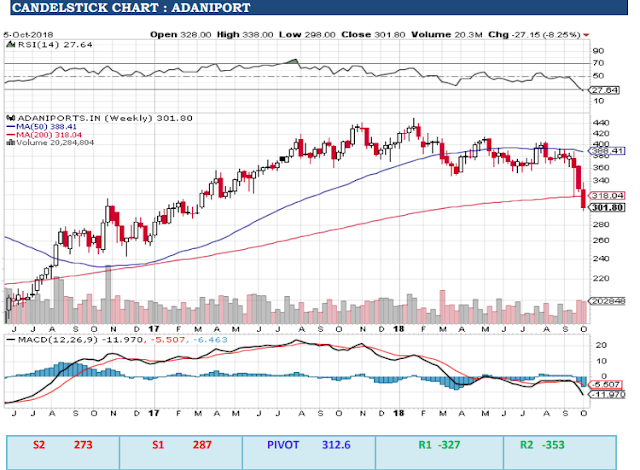The height and width of the screenshot is (470, 640).
Task: Click the blue 388.41 price tag on axis
Action: [607, 151]
